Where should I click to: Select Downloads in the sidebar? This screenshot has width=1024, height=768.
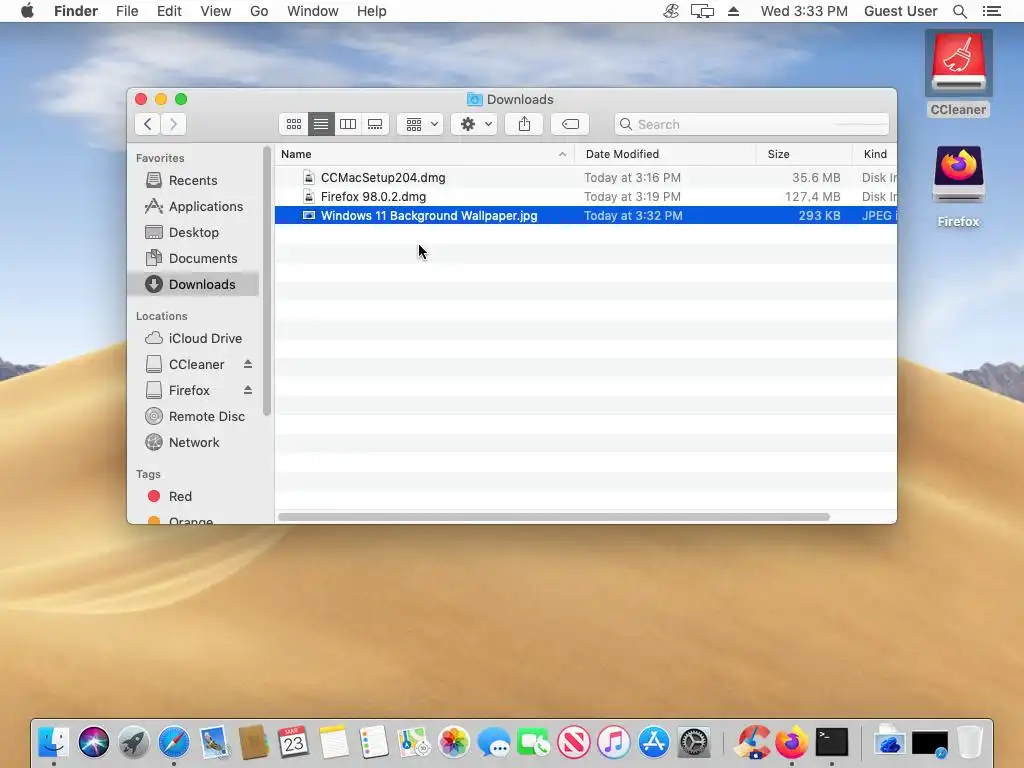(x=193, y=284)
